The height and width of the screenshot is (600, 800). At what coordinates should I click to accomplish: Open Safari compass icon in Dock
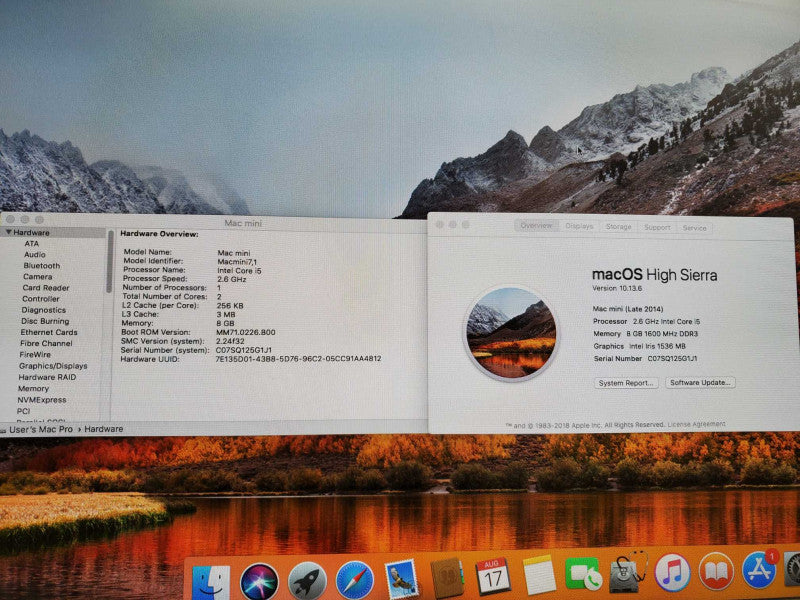coord(355,580)
